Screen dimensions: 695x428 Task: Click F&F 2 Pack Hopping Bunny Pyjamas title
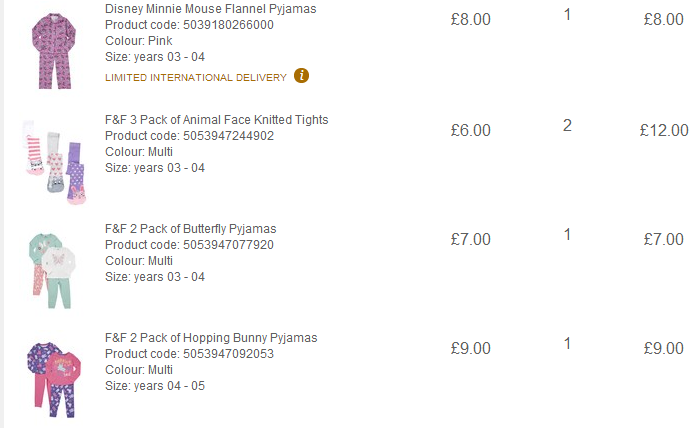[x=211, y=338]
